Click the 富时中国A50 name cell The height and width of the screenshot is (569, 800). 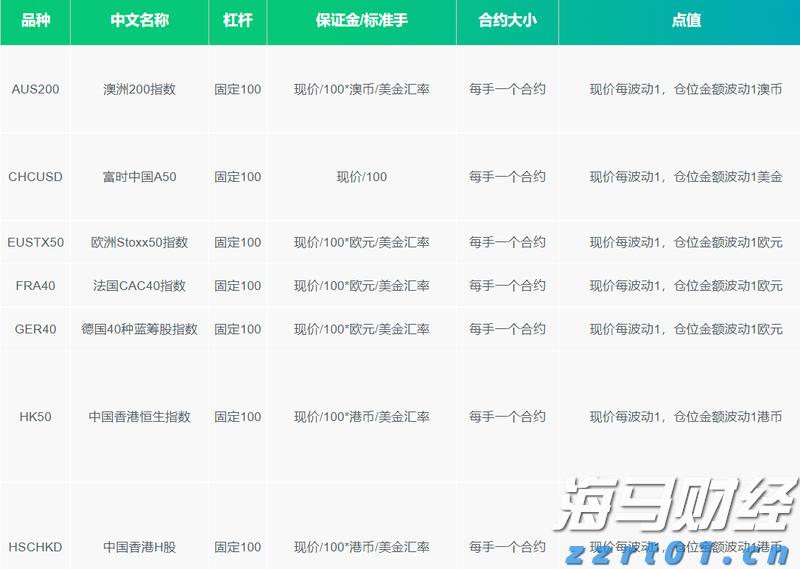tap(139, 177)
